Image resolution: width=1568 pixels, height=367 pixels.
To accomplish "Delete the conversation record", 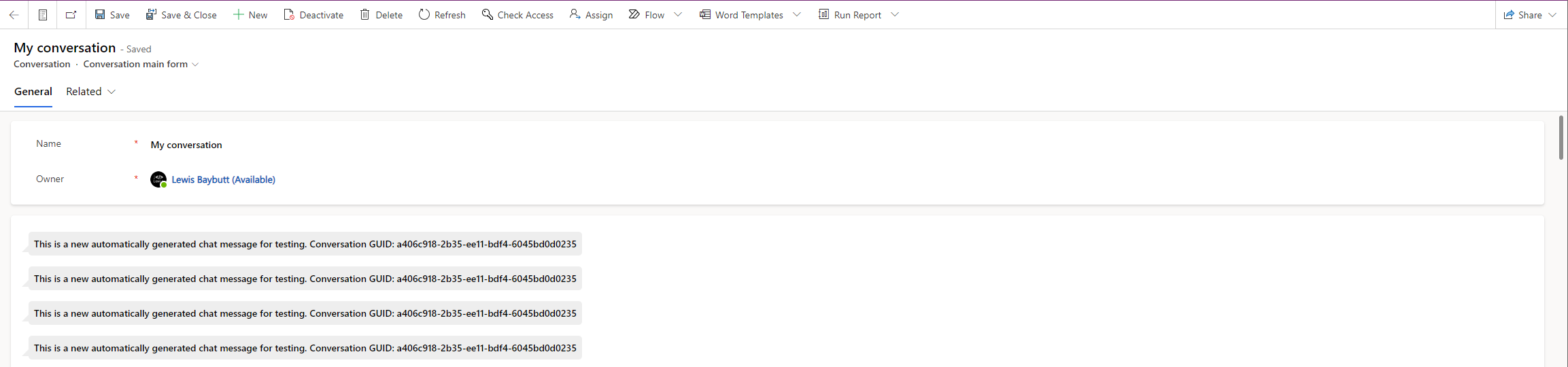I will pos(381,14).
